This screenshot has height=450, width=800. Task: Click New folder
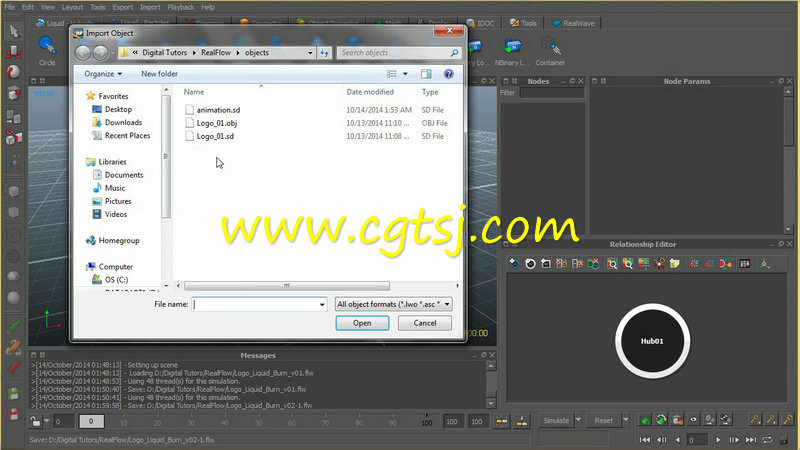coord(159,74)
